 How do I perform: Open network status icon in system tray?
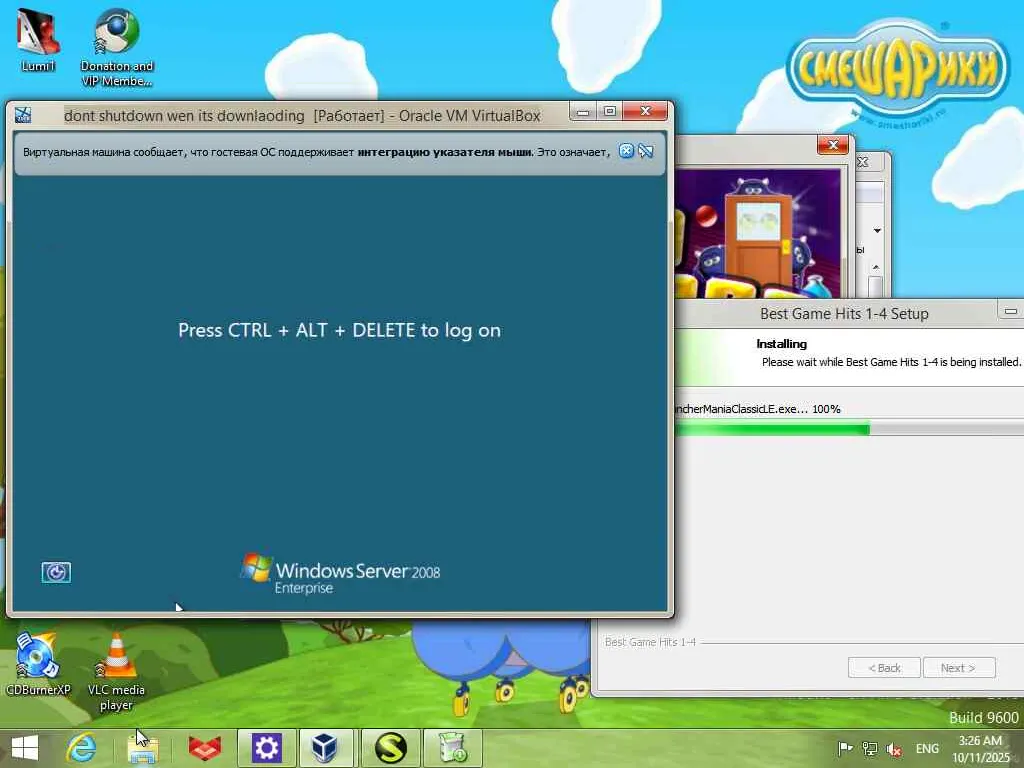[x=869, y=748]
